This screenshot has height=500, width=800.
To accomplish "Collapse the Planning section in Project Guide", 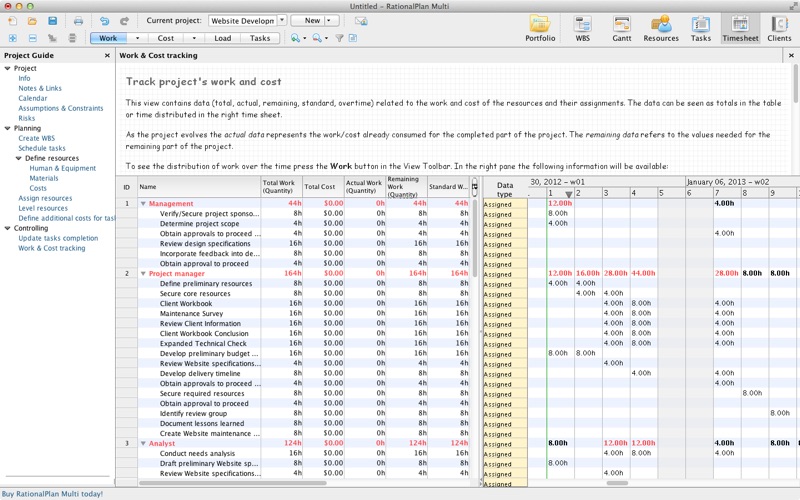I will pyautogui.click(x=7, y=128).
